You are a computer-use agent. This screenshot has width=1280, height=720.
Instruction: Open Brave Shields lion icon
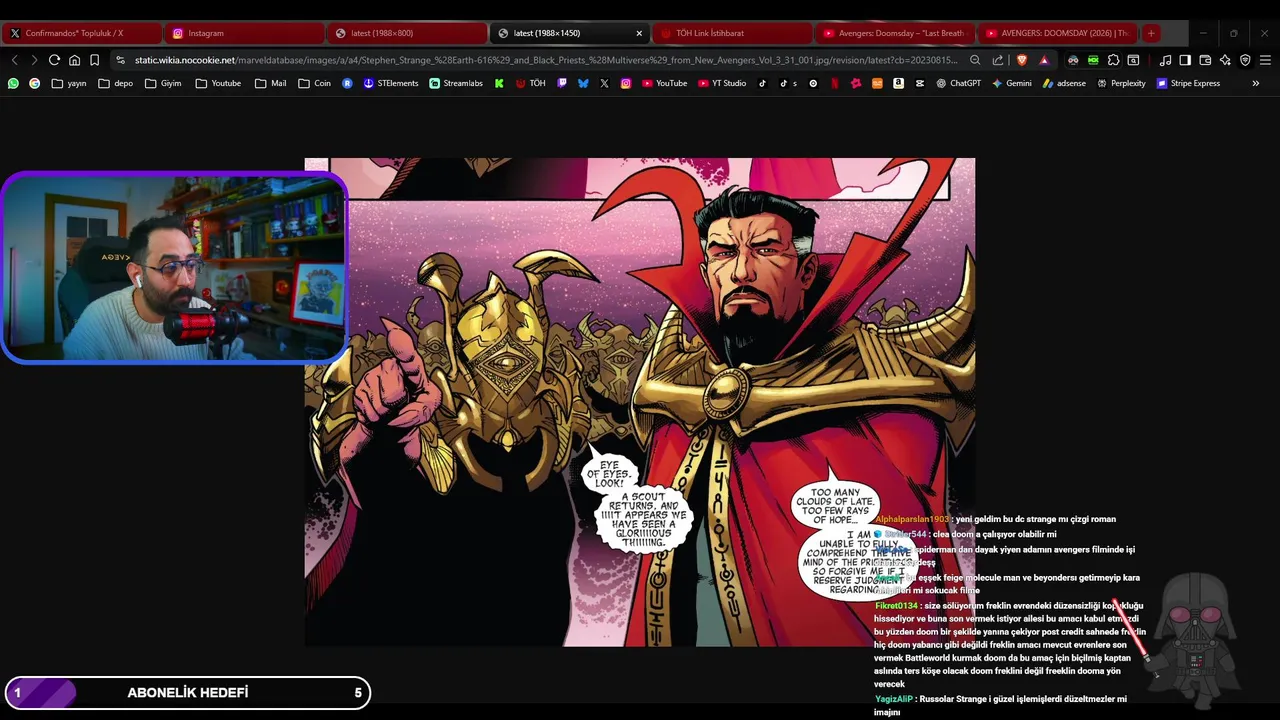pyautogui.click(x=1022, y=60)
